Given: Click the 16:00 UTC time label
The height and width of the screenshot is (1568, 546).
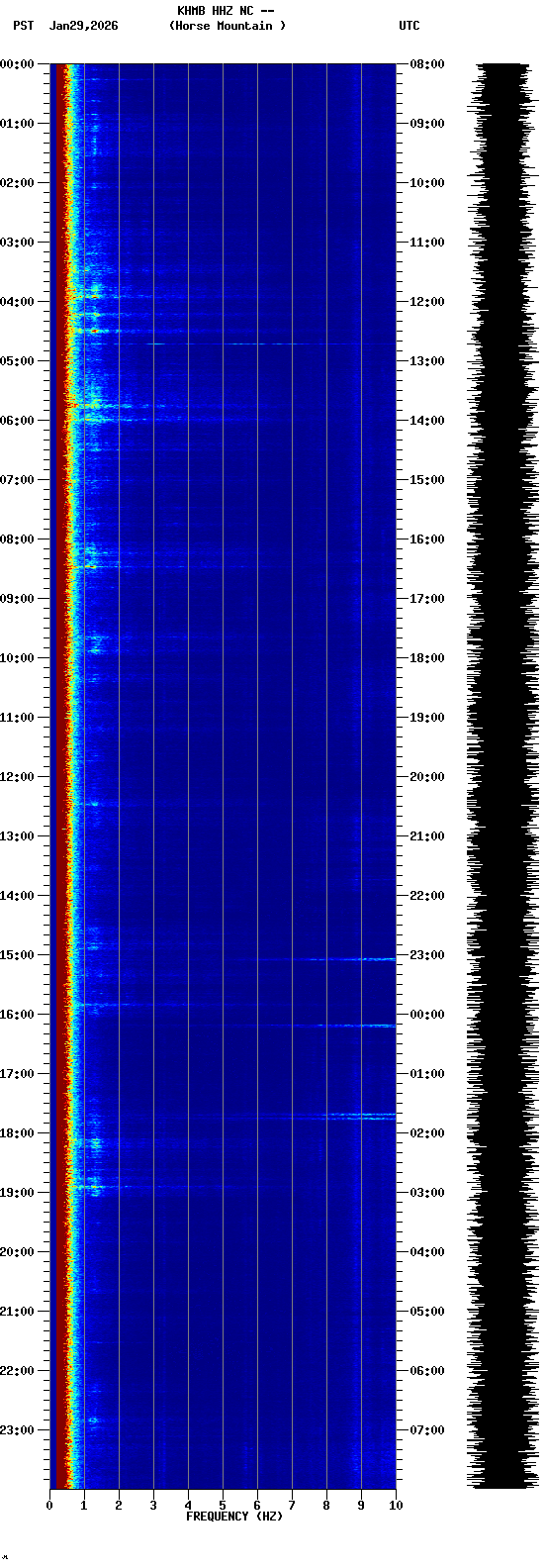Looking at the screenshot, I should click(x=427, y=539).
